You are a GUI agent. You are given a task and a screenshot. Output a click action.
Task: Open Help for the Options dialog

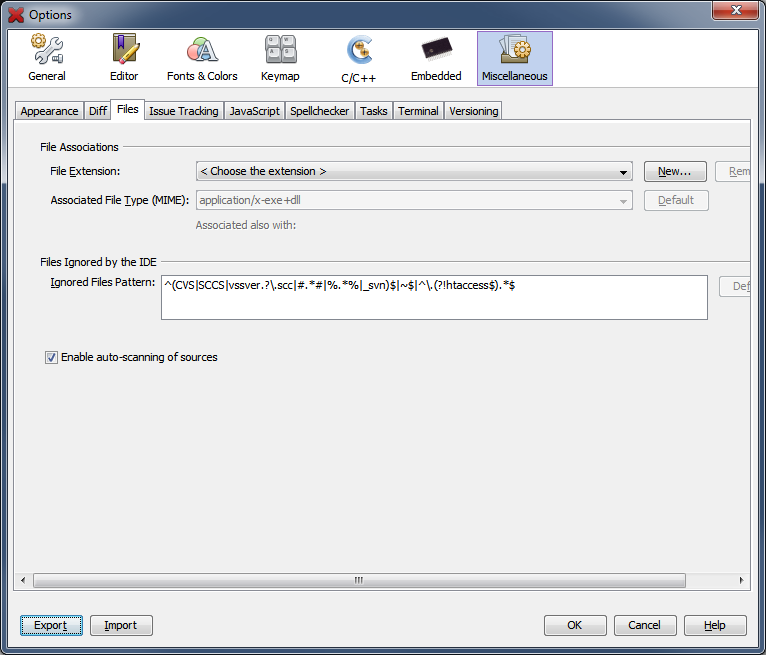pyautogui.click(x=715, y=625)
